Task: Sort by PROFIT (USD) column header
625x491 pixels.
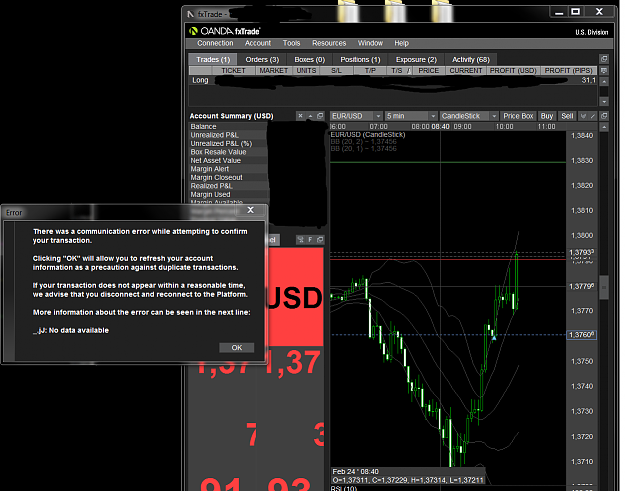Action: (x=513, y=71)
